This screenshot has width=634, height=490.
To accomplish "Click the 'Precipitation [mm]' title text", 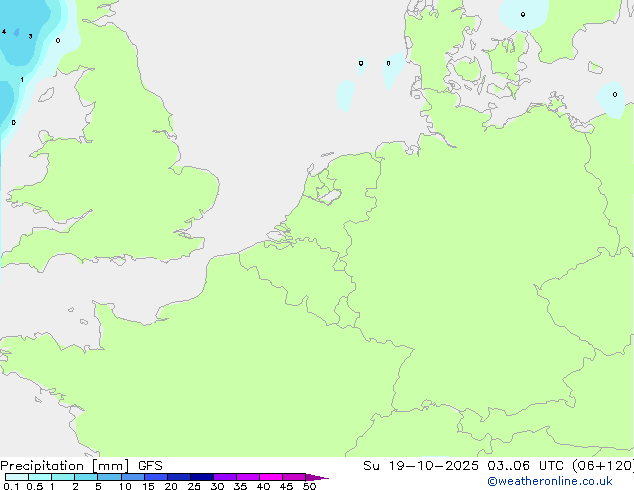I will 64,466.
